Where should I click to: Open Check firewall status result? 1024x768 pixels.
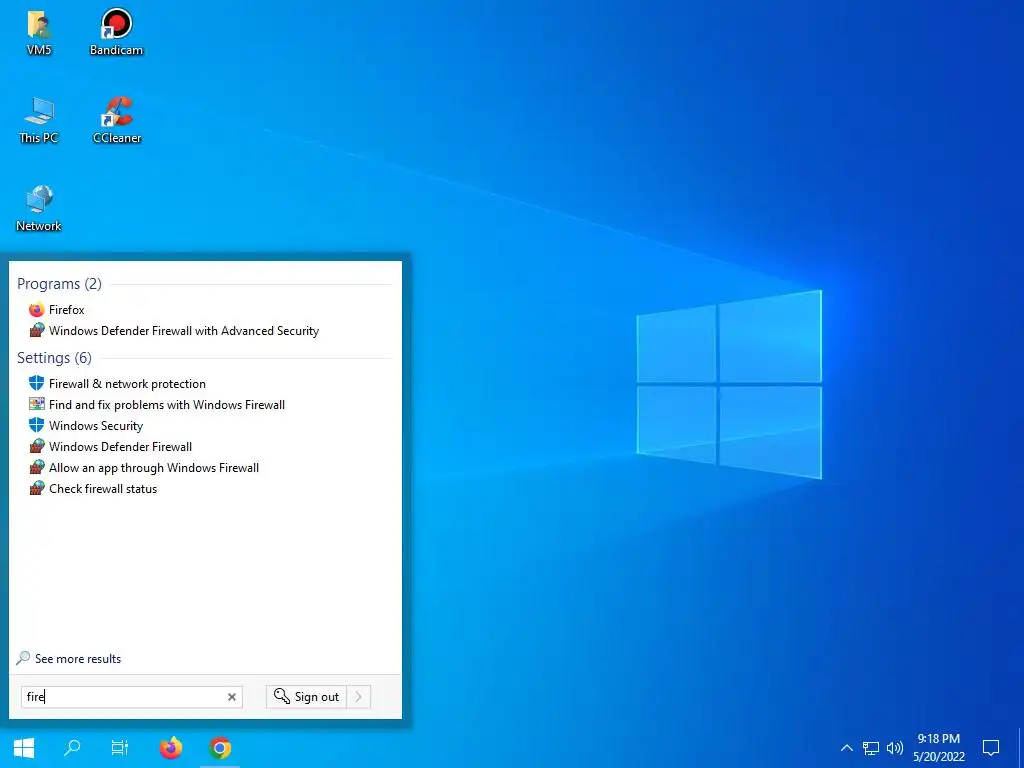(x=103, y=488)
